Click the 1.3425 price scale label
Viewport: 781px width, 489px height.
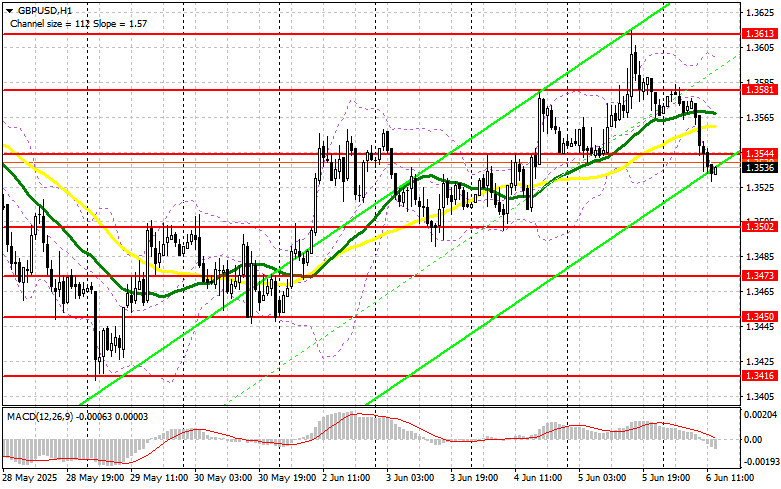760,362
